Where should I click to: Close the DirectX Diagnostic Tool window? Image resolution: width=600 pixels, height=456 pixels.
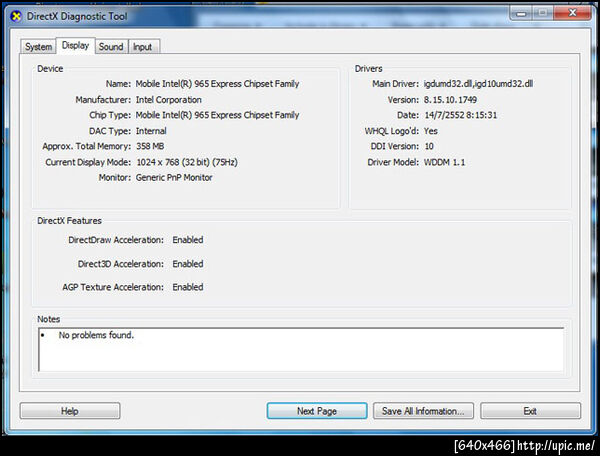click(x=572, y=13)
